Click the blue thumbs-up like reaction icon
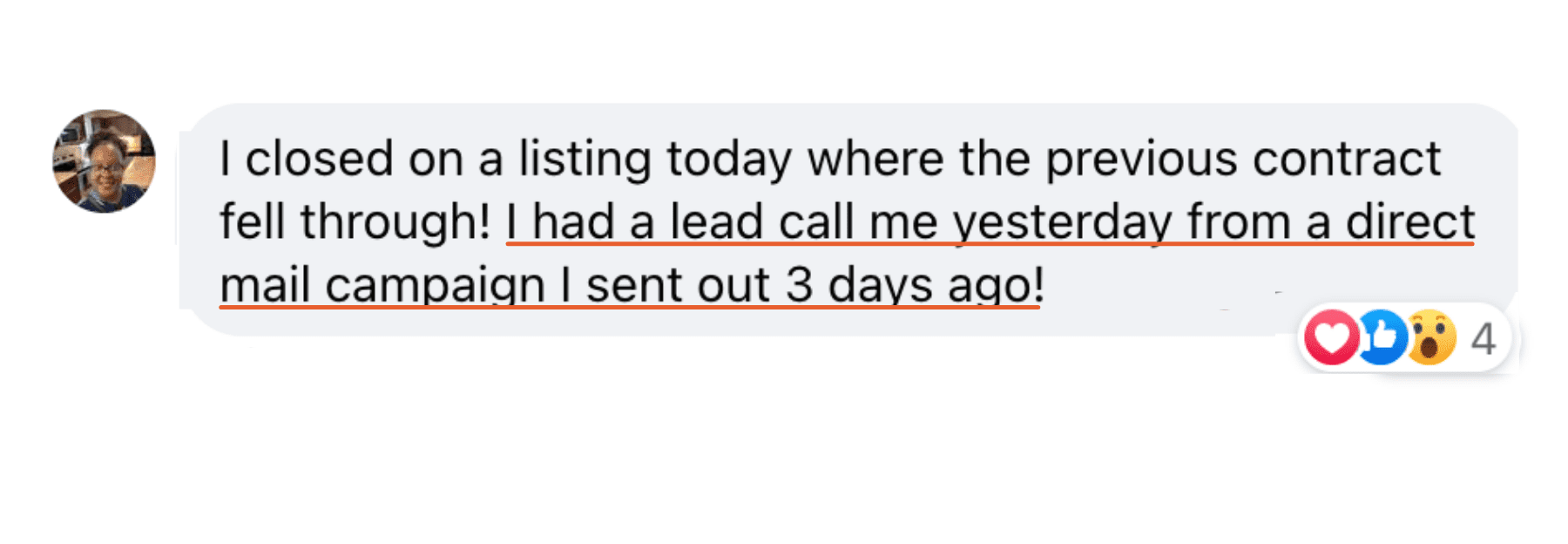Screen dimensions: 1568x544 coord(1382,337)
